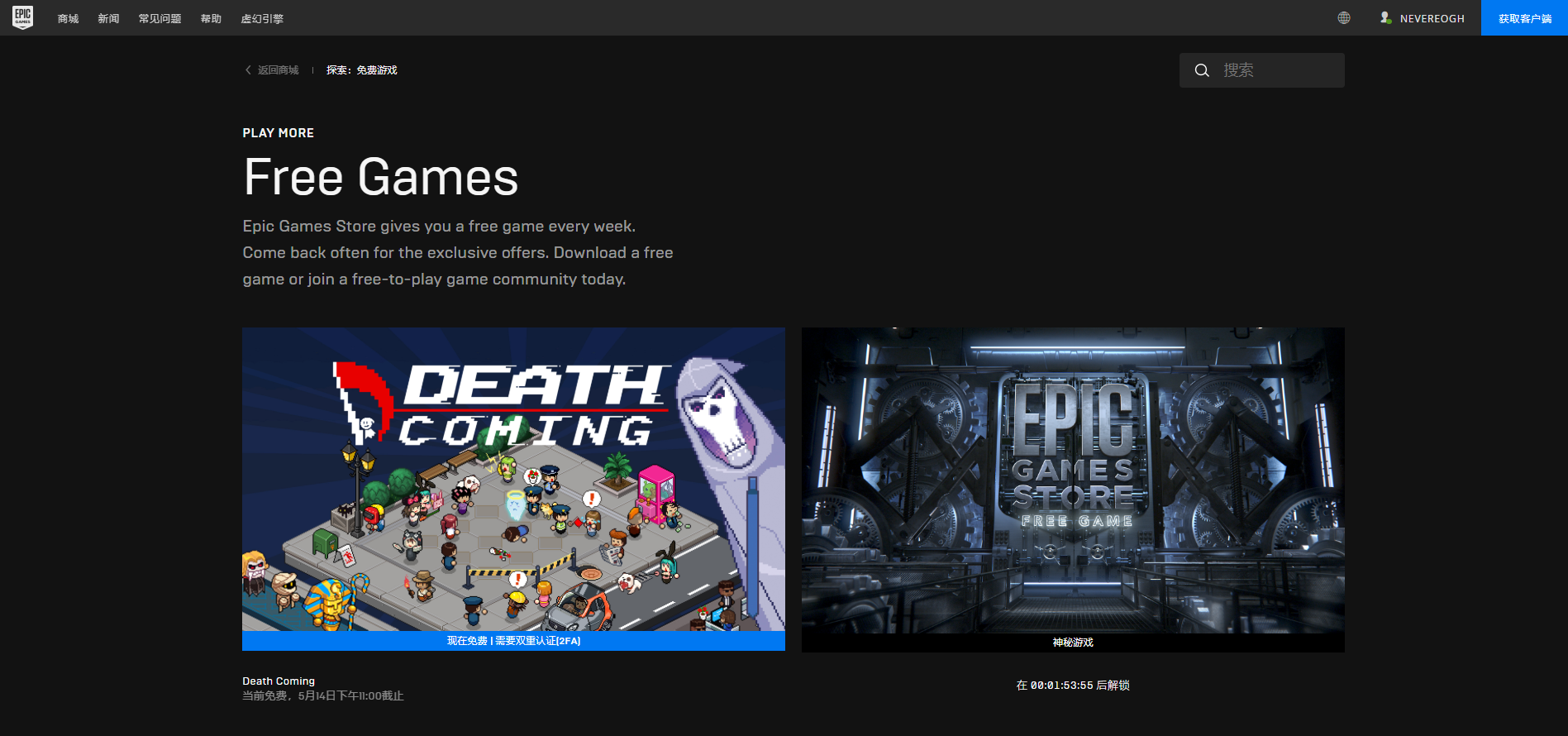Open the NEVEREOGH account menu
1568x736 pixels.
pyautogui.click(x=1432, y=18)
